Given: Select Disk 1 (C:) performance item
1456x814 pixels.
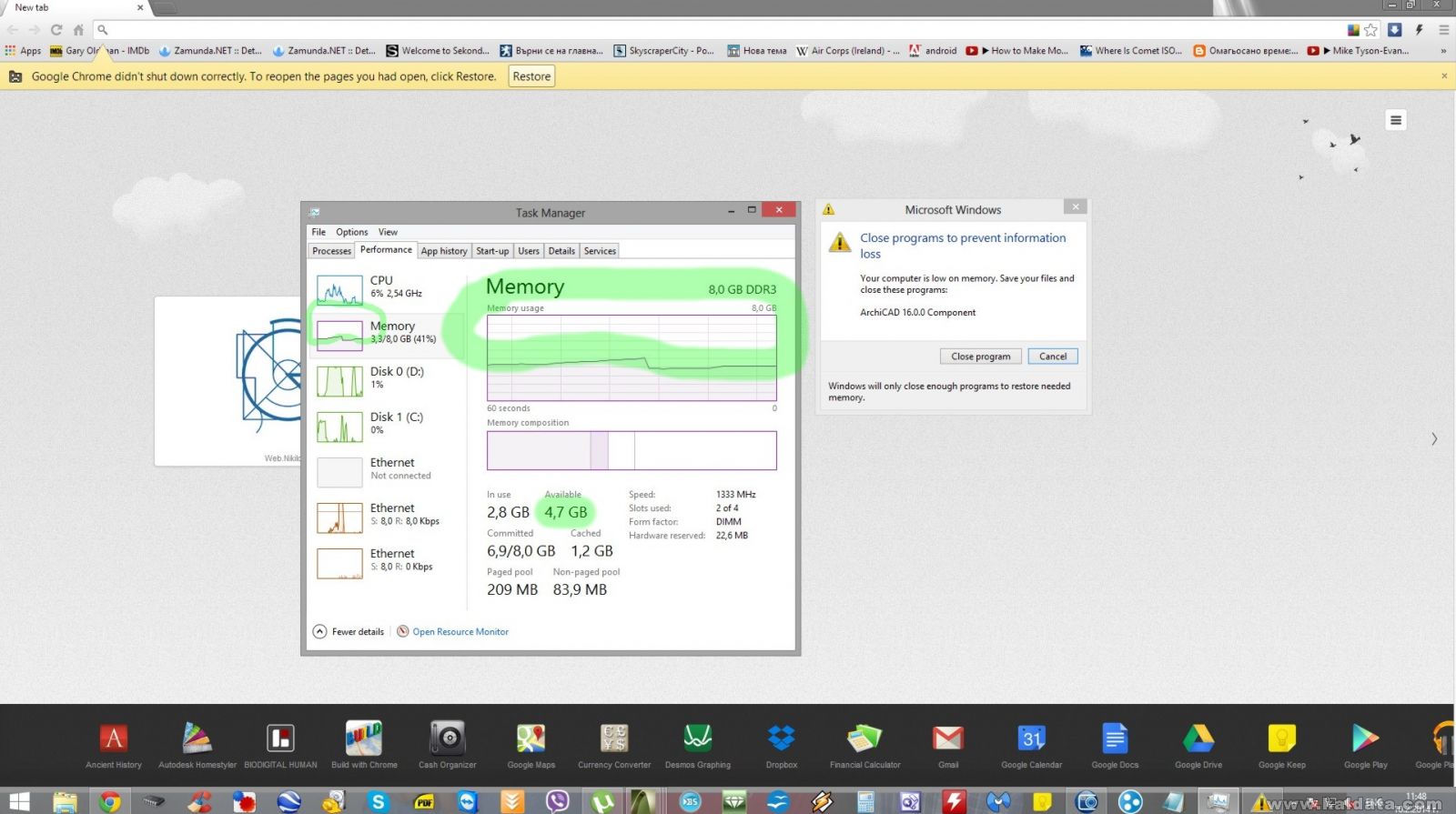Looking at the screenshot, I should (387, 426).
